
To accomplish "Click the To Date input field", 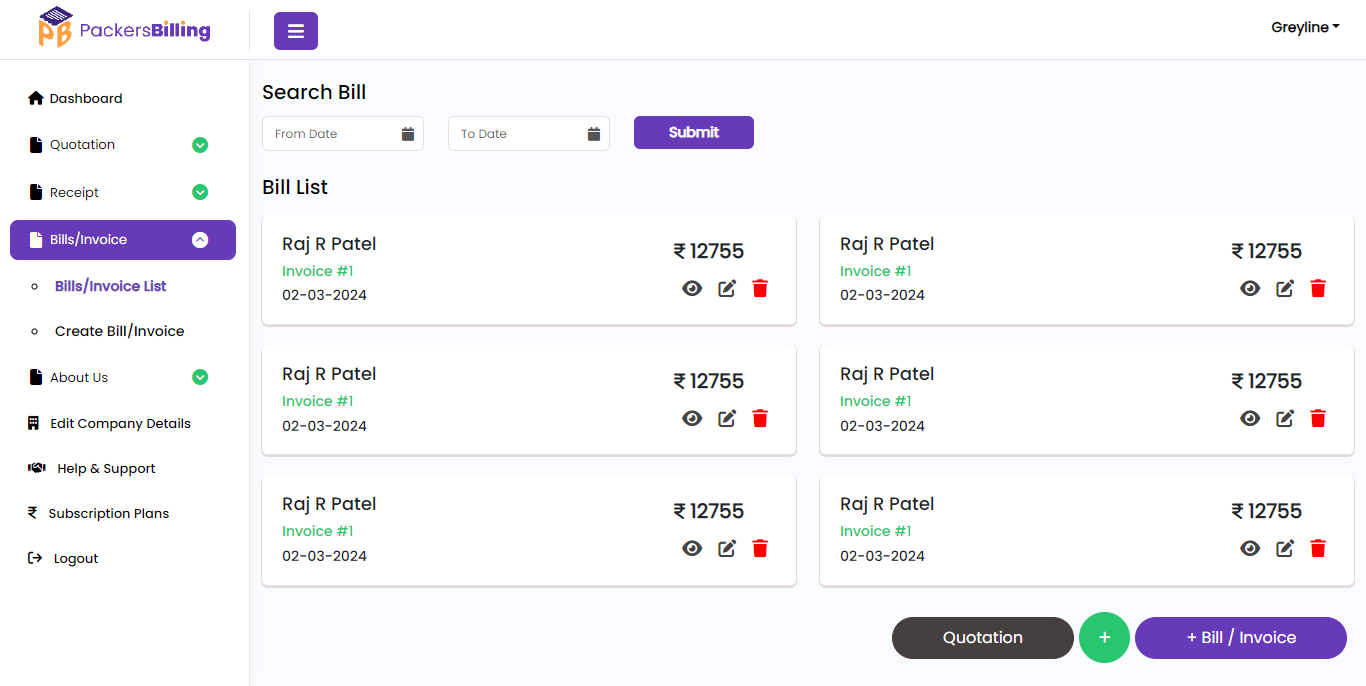I will (x=520, y=134).
